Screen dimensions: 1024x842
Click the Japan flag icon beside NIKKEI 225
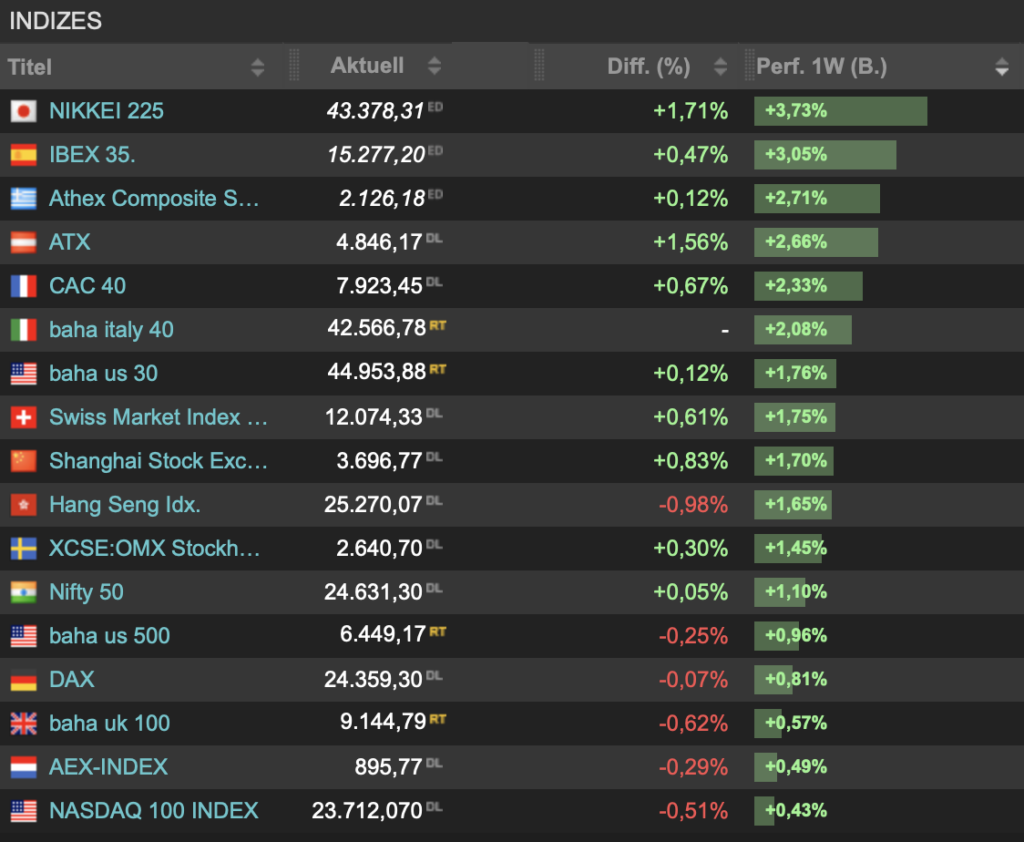click(x=24, y=111)
